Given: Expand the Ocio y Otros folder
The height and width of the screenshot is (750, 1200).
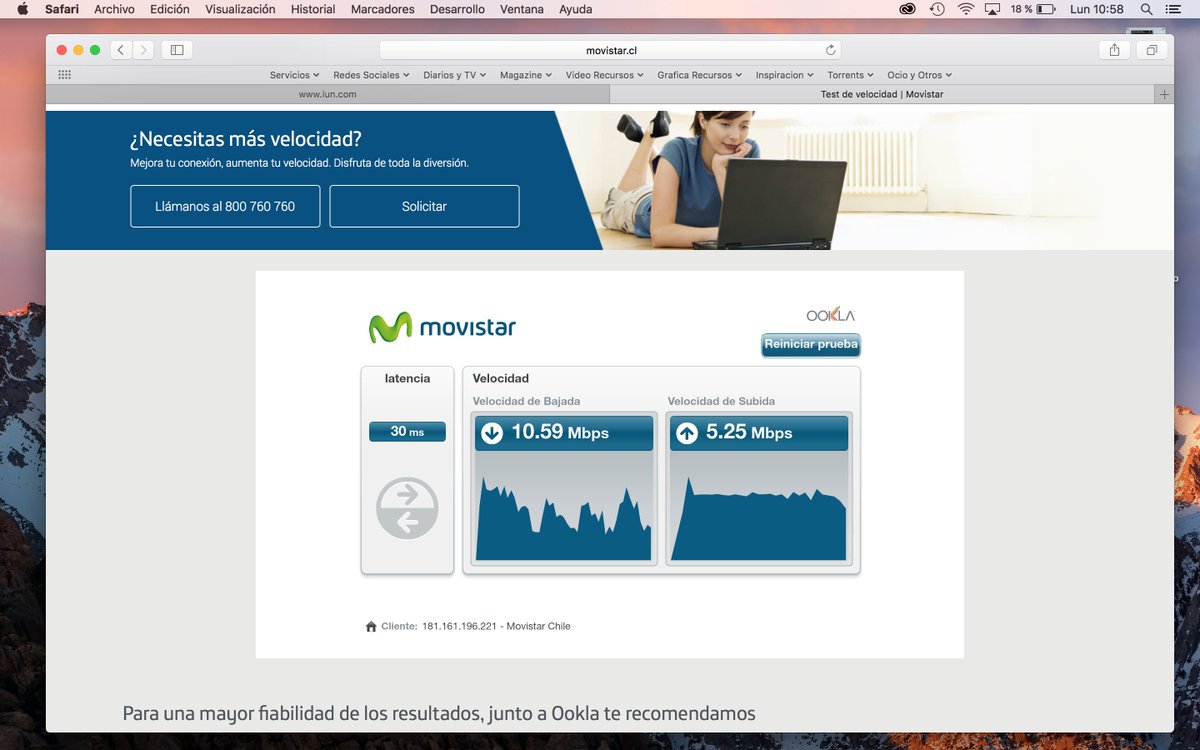Looking at the screenshot, I should (919, 75).
